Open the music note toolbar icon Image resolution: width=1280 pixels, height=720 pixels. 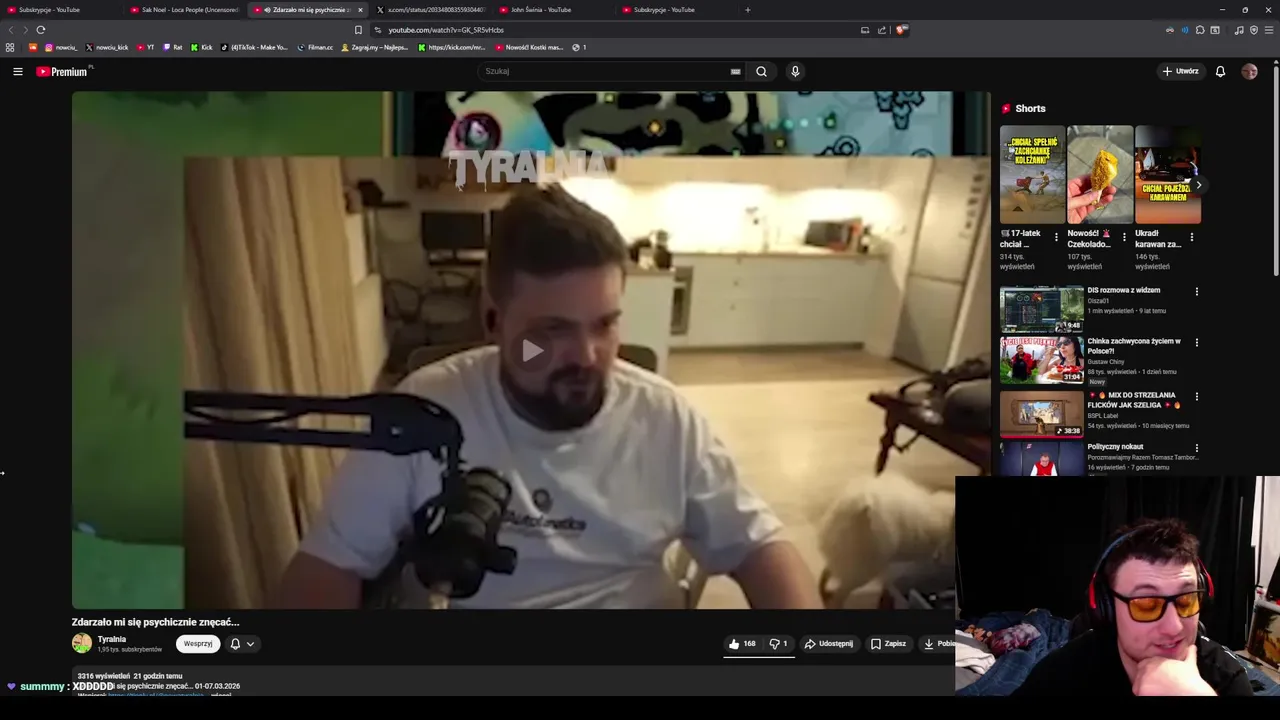pyautogui.click(x=1239, y=30)
